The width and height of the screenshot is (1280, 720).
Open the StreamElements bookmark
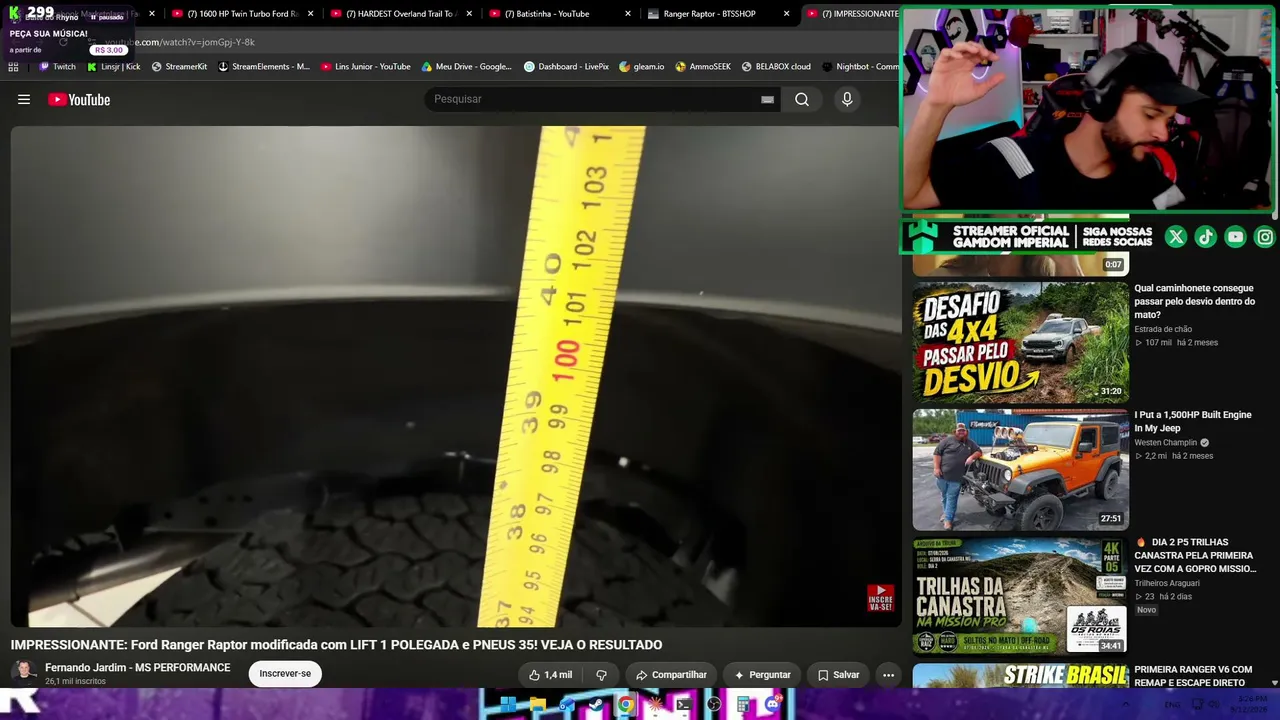264,67
